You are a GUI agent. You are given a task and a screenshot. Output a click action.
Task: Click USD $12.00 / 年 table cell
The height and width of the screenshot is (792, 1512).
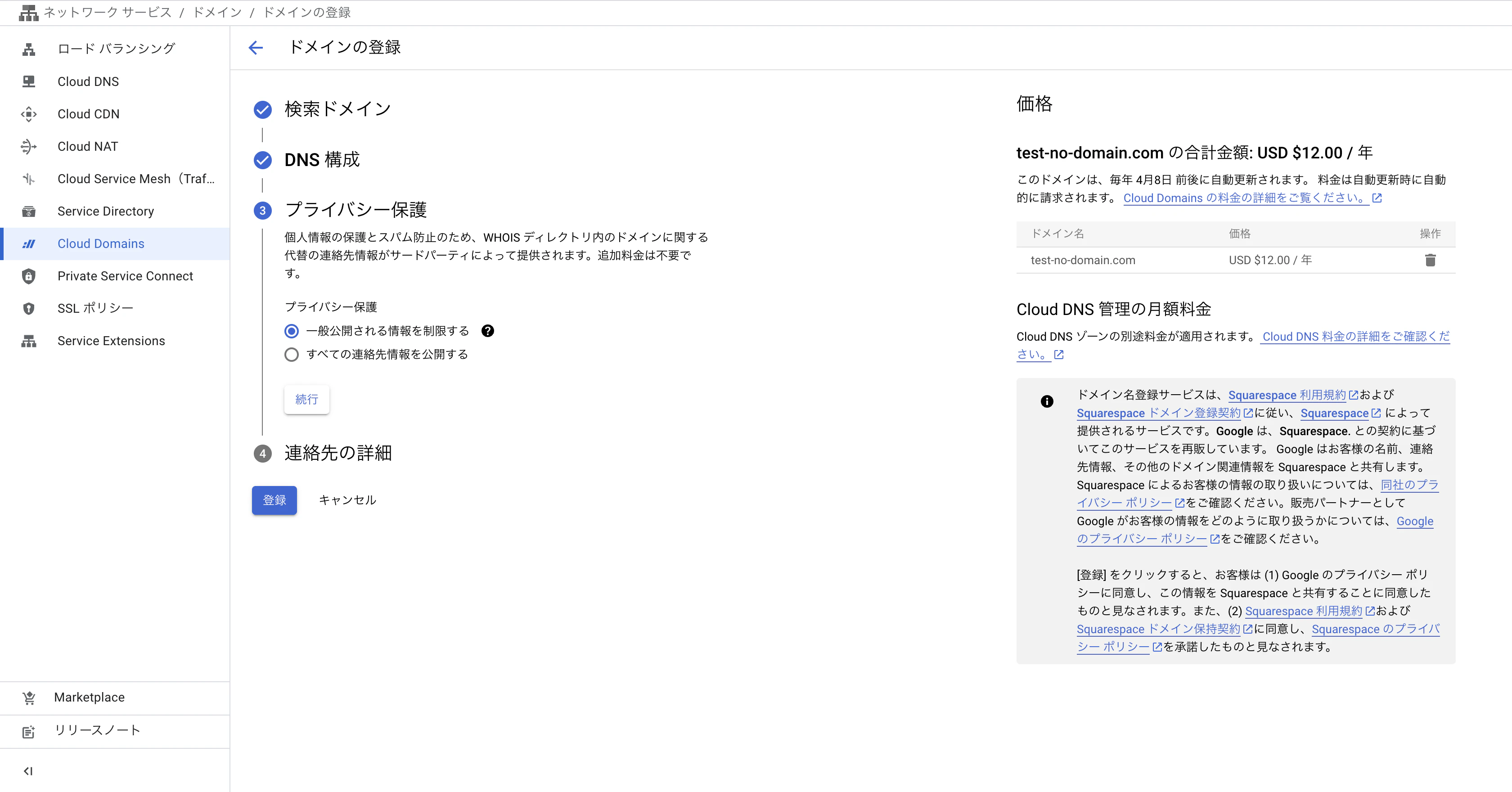click(x=1270, y=260)
